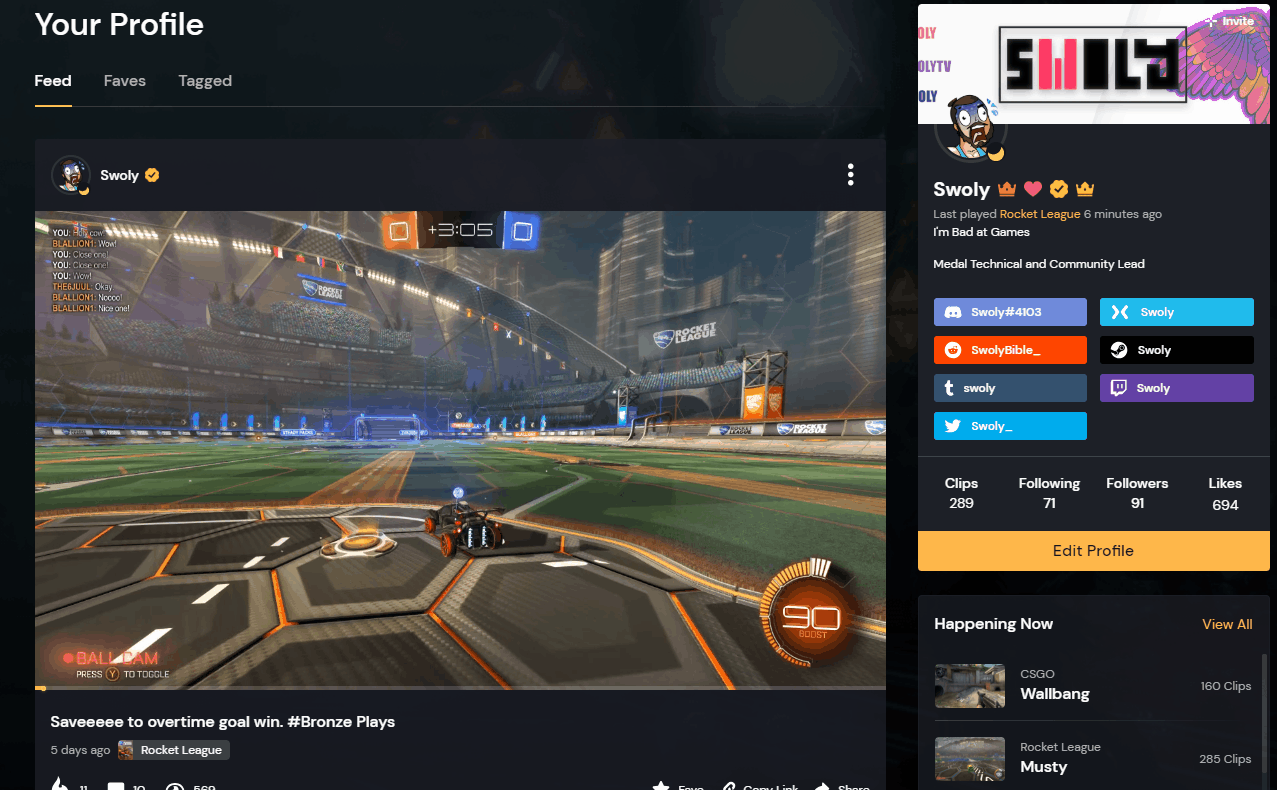Click the yellow crown badge
This screenshot has width=1277, height=790.
pos(1085,189)
